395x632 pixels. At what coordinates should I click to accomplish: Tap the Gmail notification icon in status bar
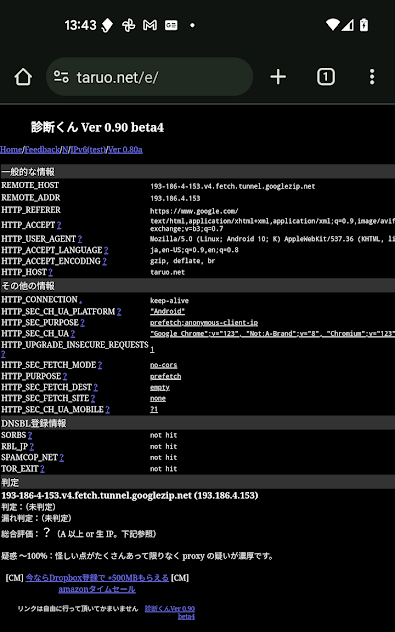150,25
